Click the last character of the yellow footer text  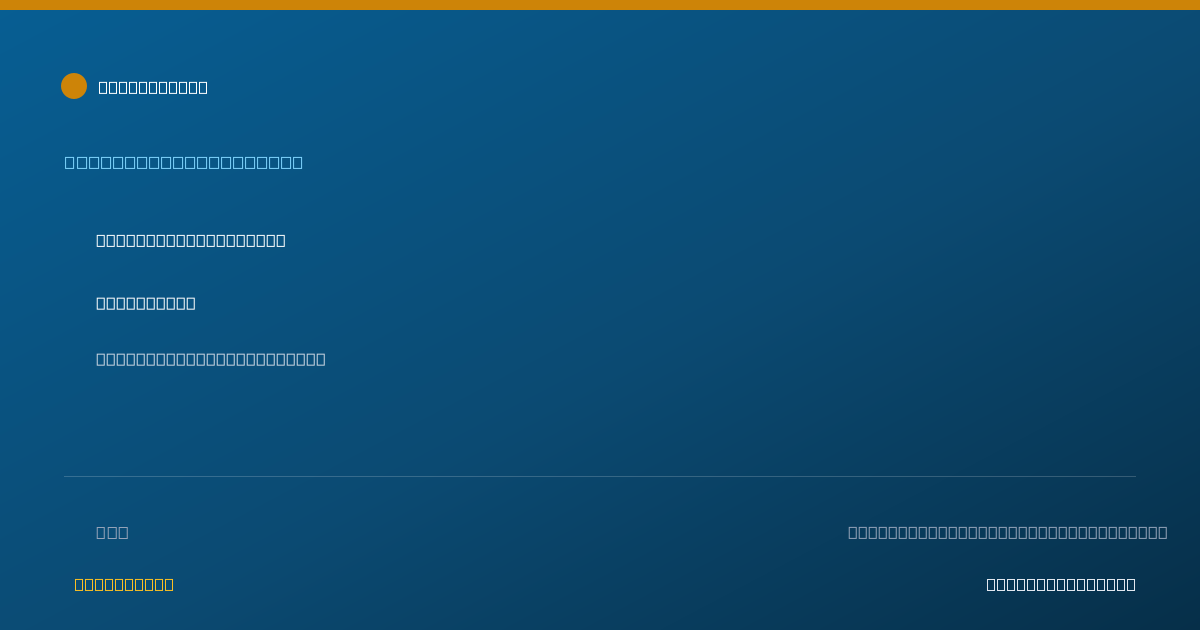click(x=169, y=584)
